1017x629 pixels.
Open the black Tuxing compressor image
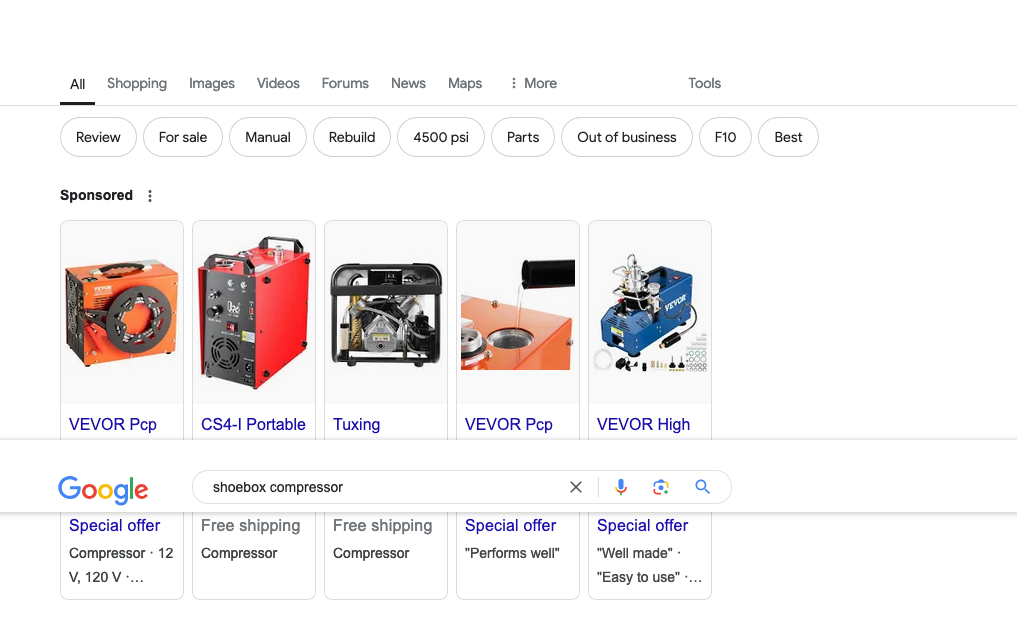[x=386, y=313]
